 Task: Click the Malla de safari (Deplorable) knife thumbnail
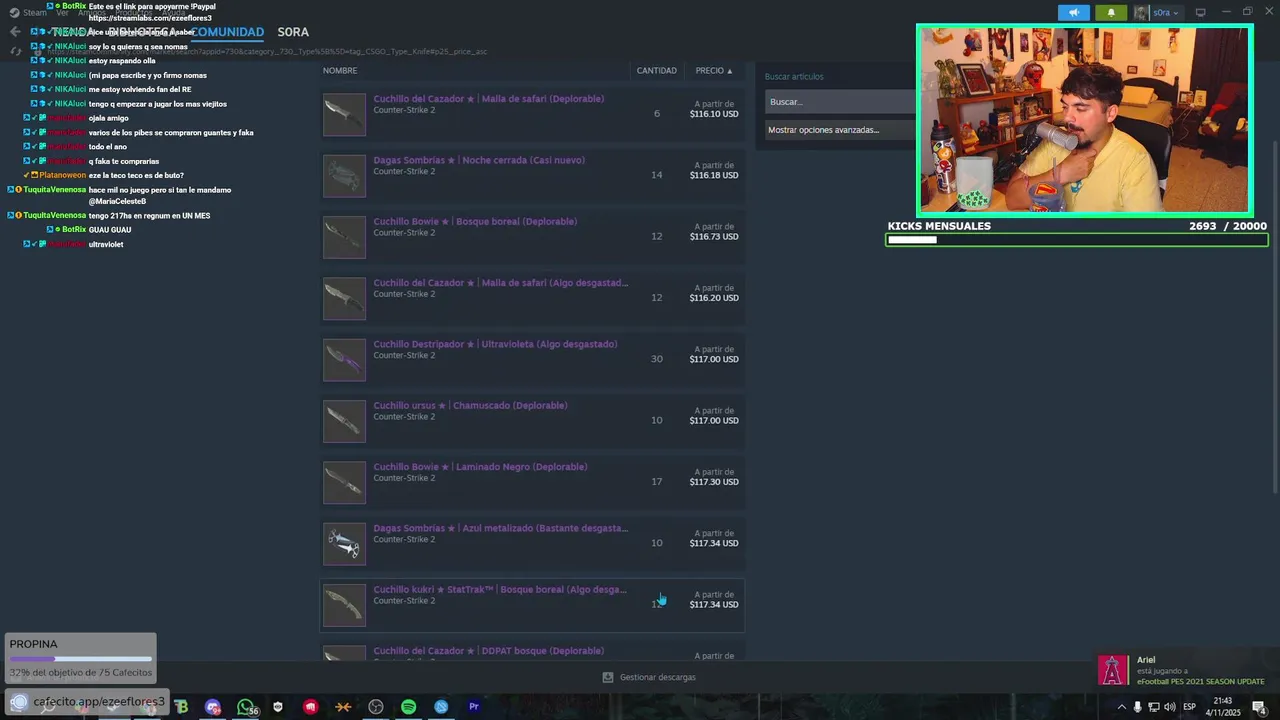pyautogui.click(x=345, y=114)
